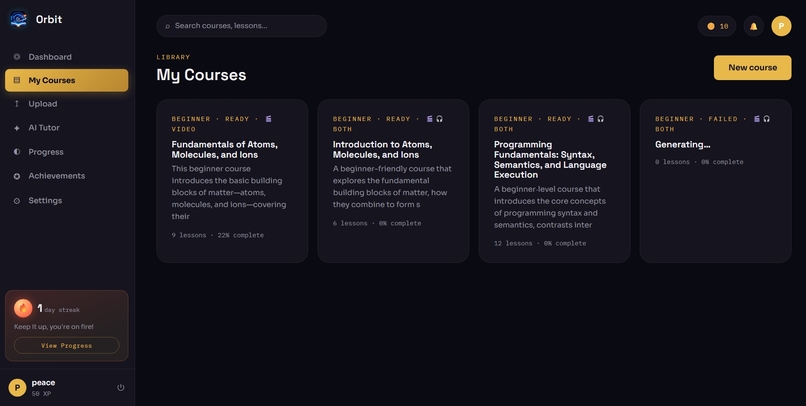Click '9 lessons · 22% complete' text
This screenshot has width=806, height=406.
(217, 235)
